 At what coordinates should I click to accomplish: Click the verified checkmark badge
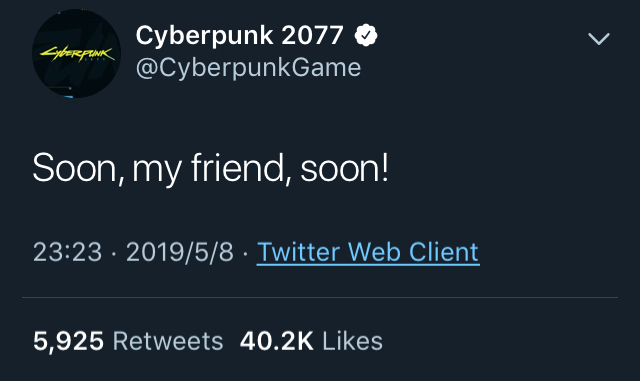(x=366, y=35)
